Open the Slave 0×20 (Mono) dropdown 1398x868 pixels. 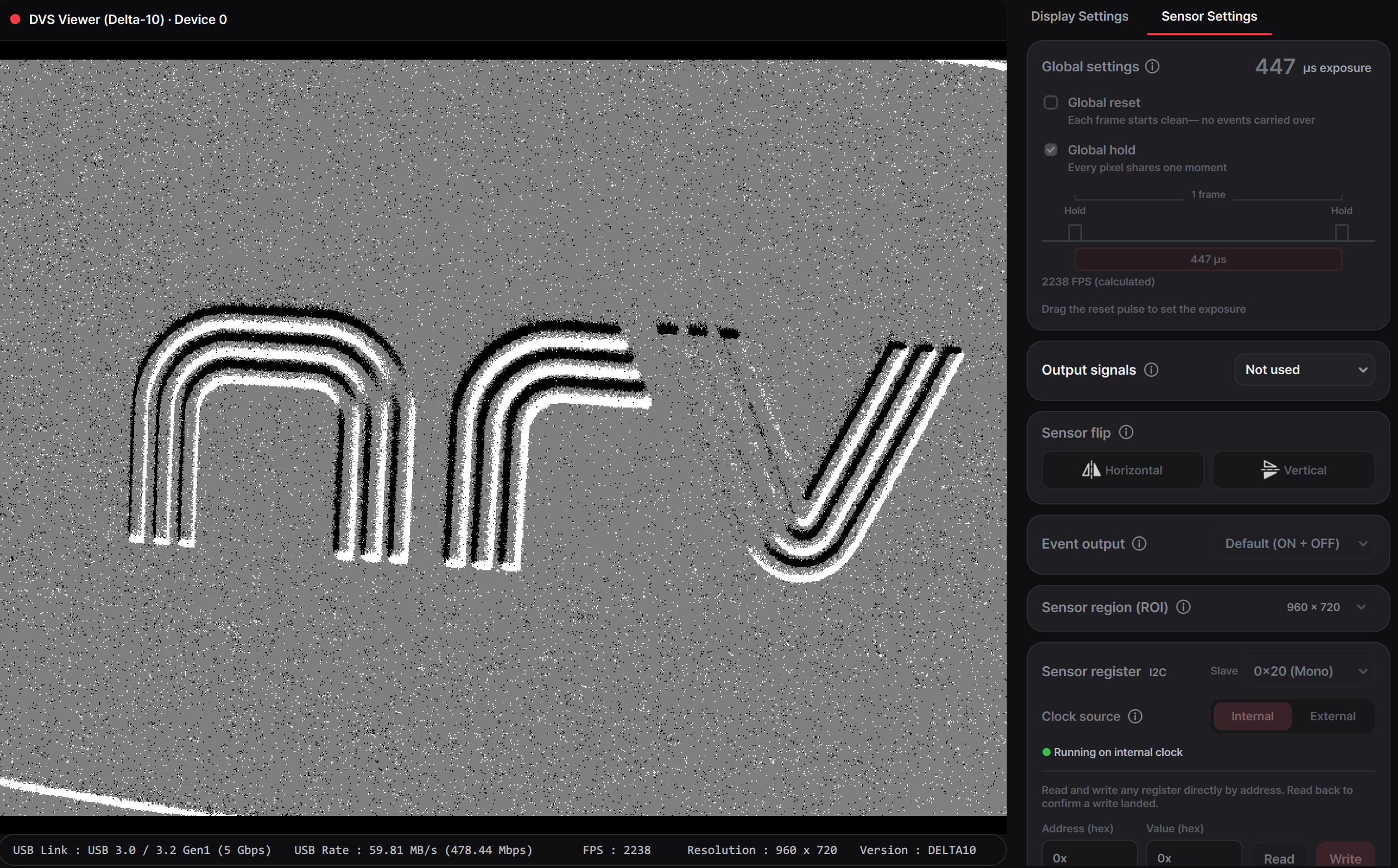1309,671
